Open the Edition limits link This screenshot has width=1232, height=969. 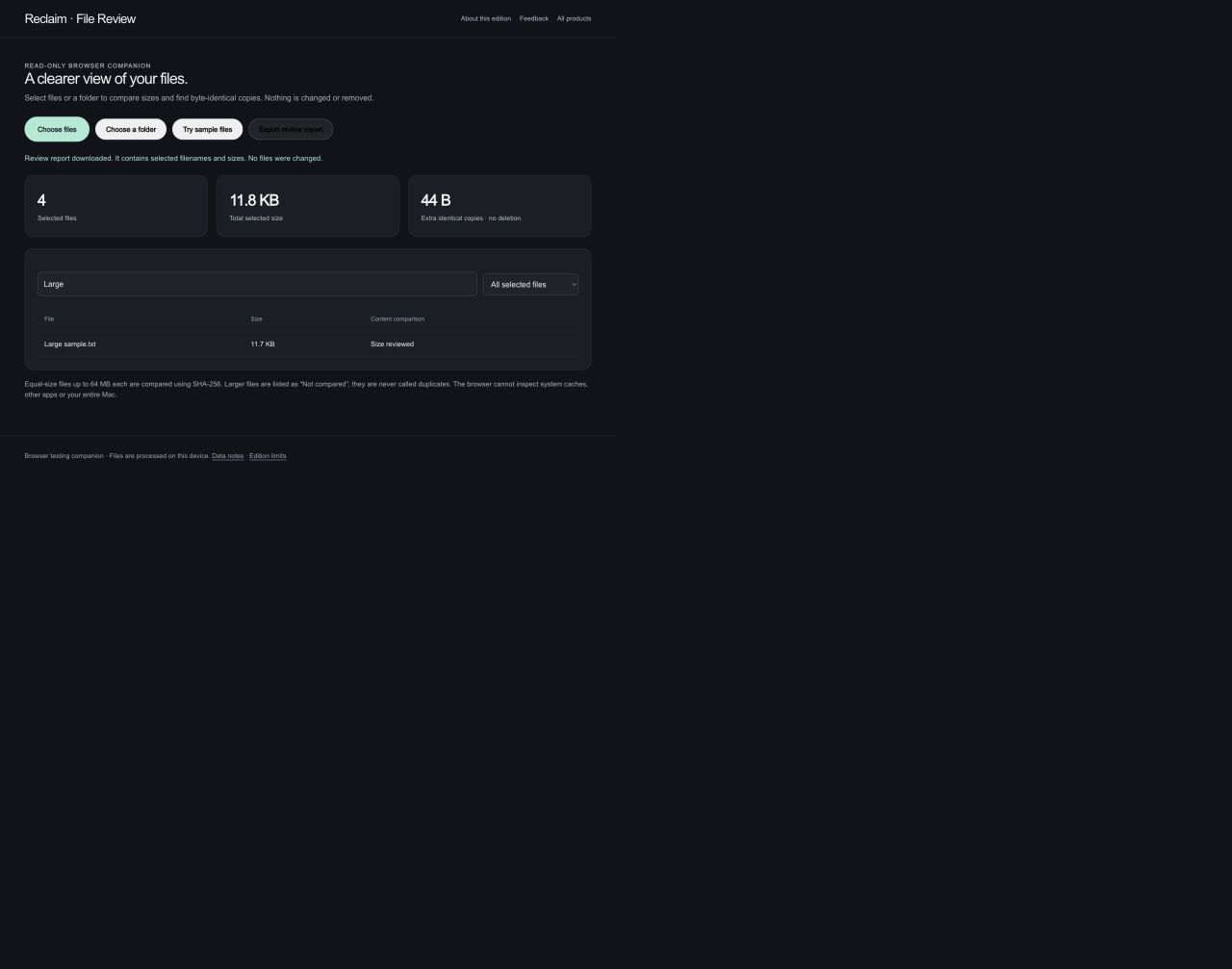pos(268,456)
